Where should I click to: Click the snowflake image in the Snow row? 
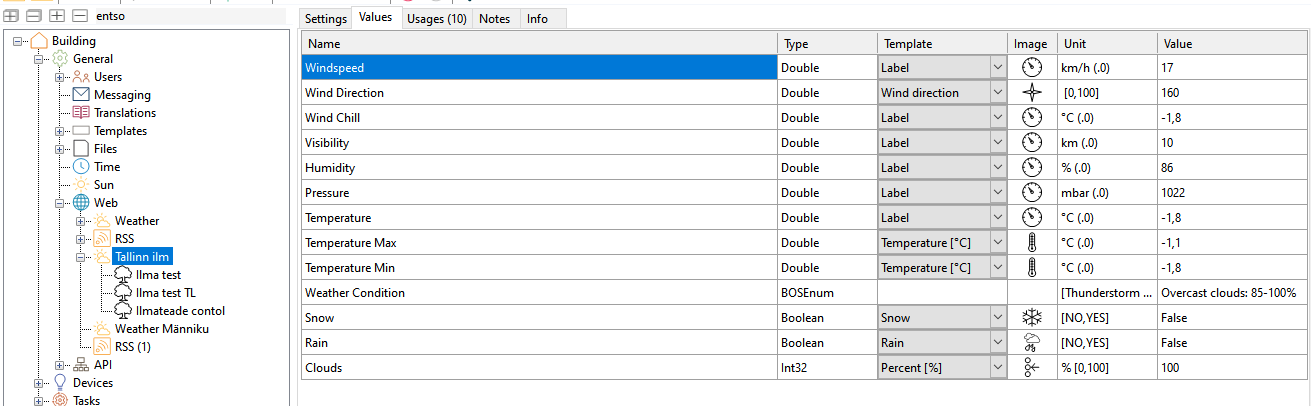pyautogui.click(x=1031, y=318)
